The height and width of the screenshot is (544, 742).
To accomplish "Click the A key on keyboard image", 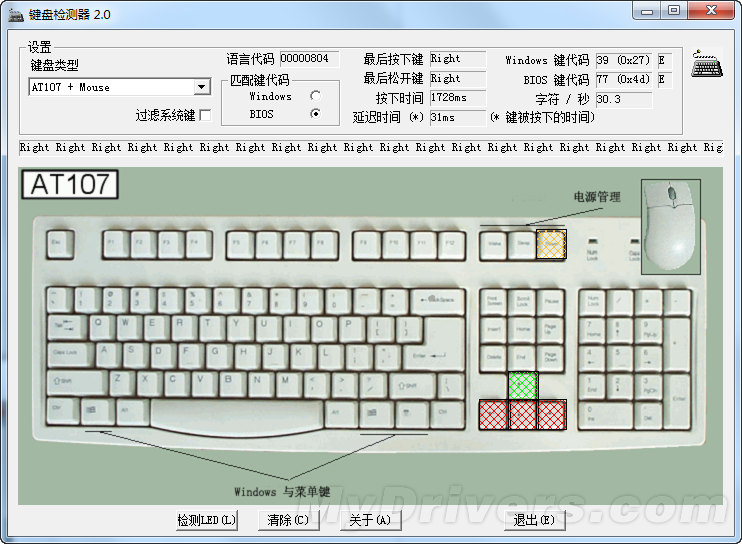I will coord(108,355).
